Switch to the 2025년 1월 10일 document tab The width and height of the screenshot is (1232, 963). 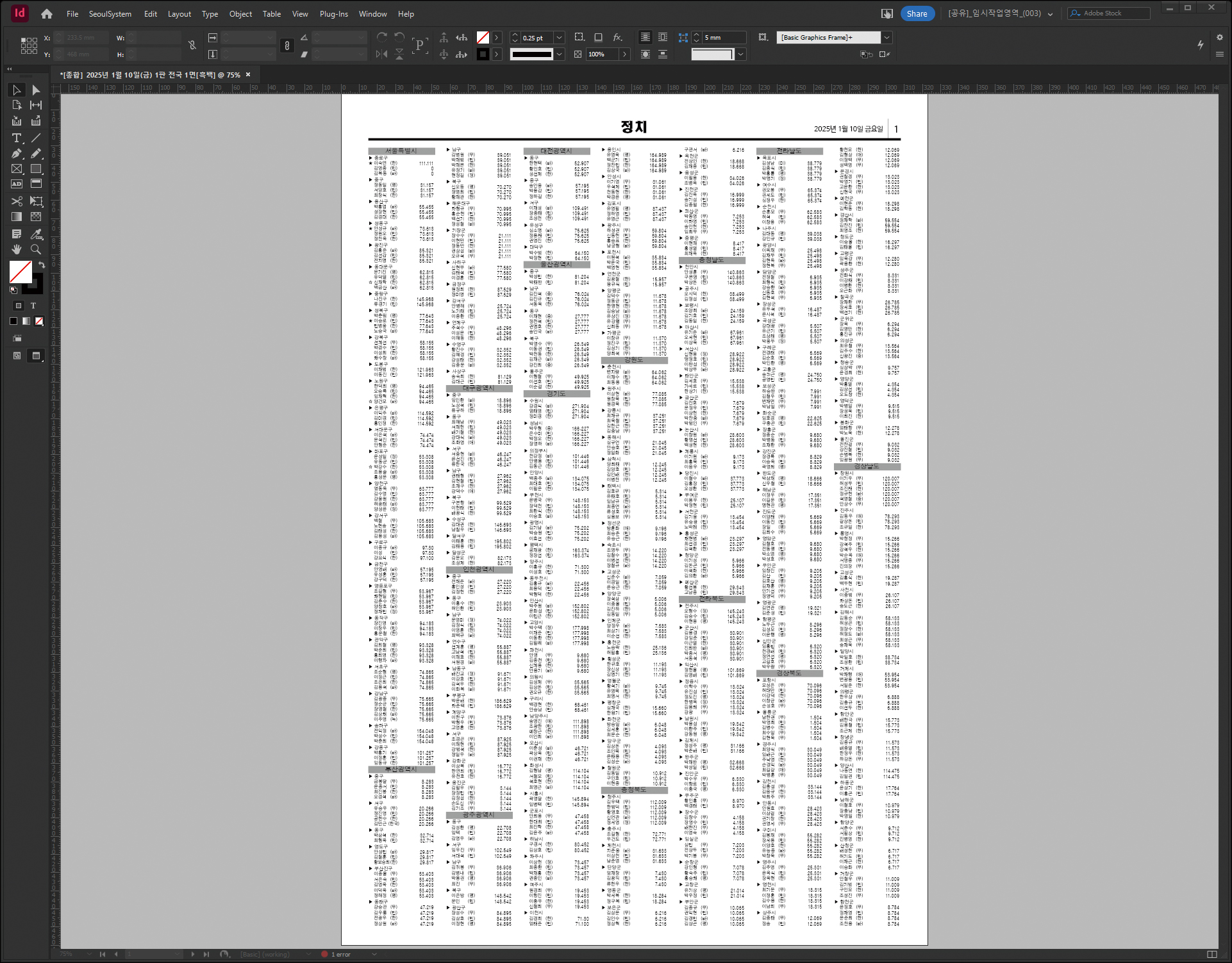(151, 75)
